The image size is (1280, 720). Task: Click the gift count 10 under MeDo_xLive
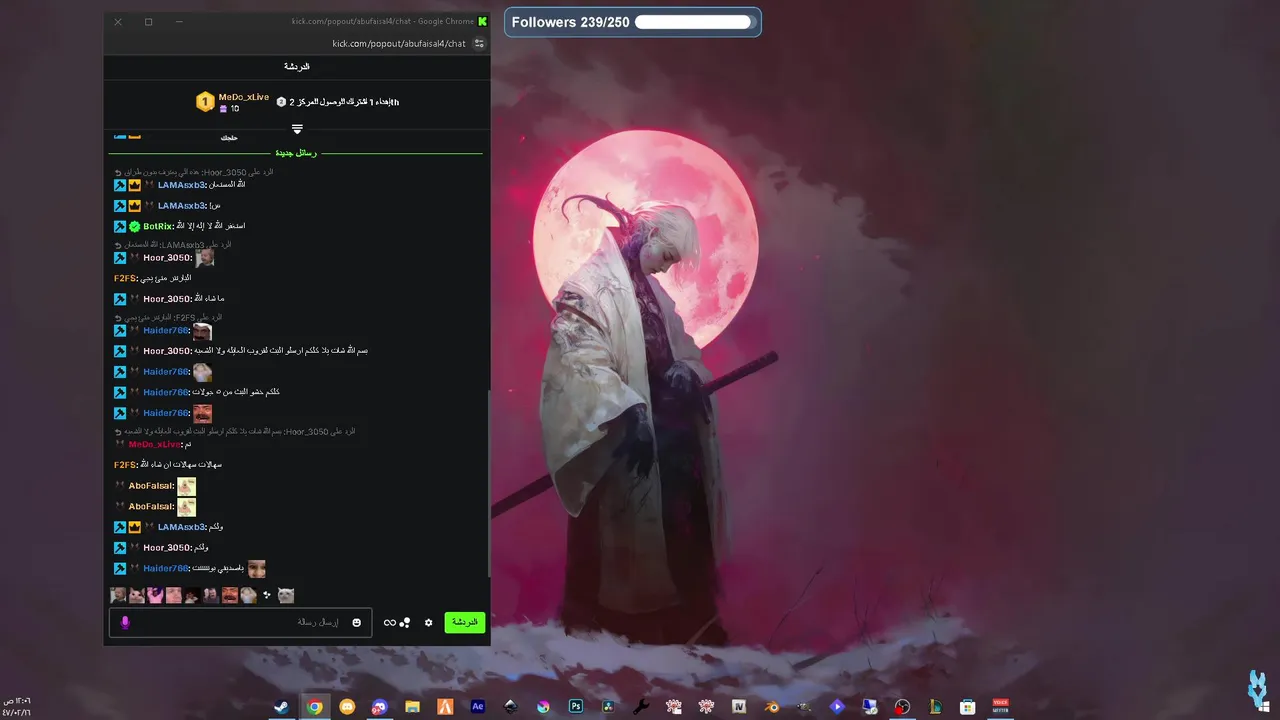click(234, 108)
